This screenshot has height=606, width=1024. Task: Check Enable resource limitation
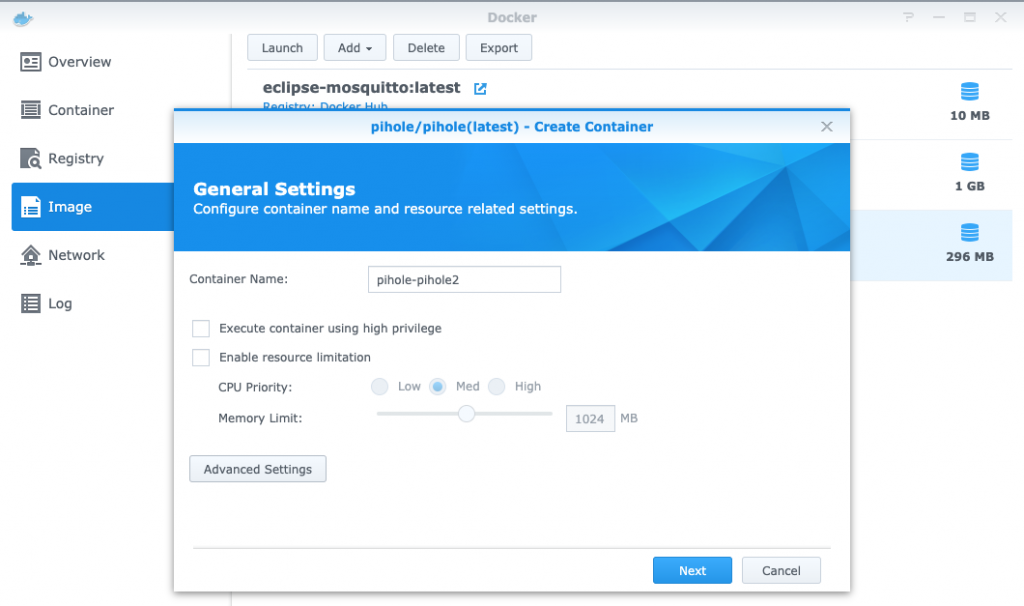pyautogui.click(x=201, y=357)
